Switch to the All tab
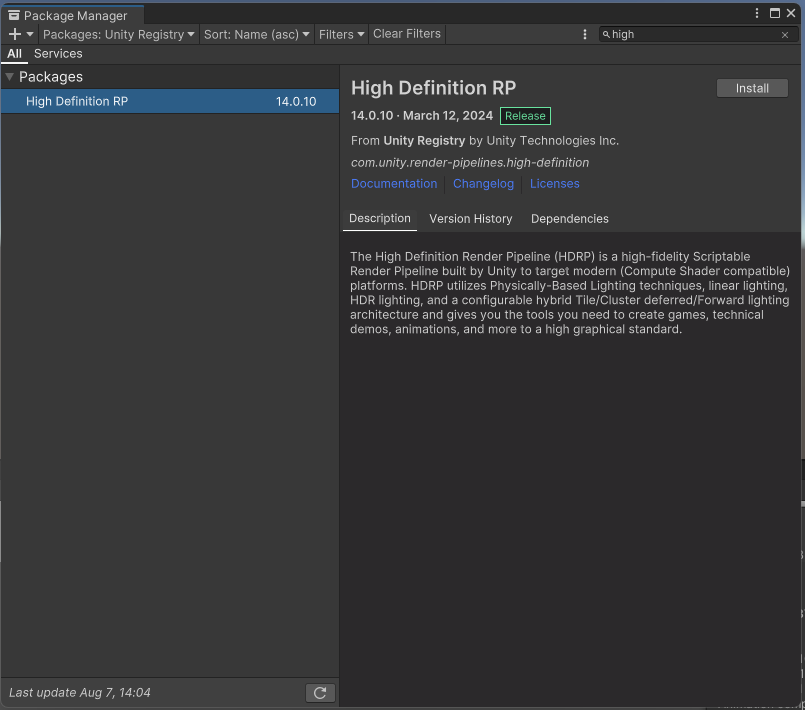 [x=15, y=54]
